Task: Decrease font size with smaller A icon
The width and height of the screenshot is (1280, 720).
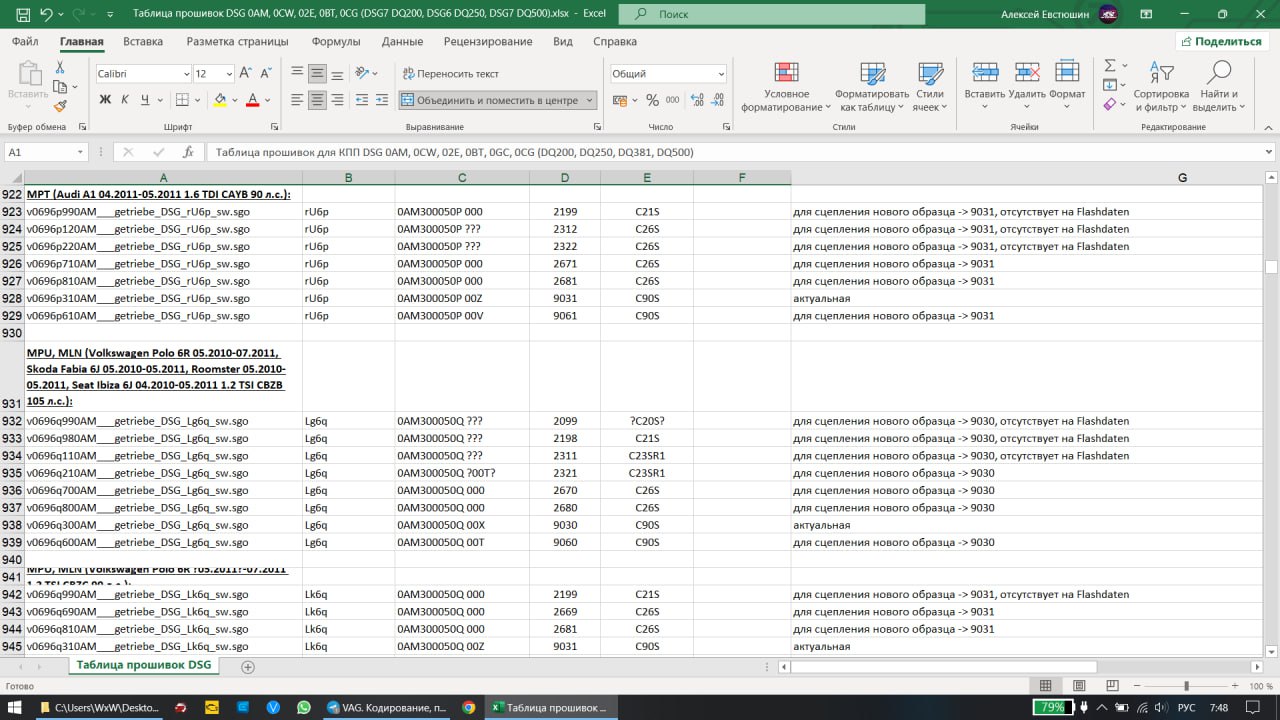Action: pos(267,74)
